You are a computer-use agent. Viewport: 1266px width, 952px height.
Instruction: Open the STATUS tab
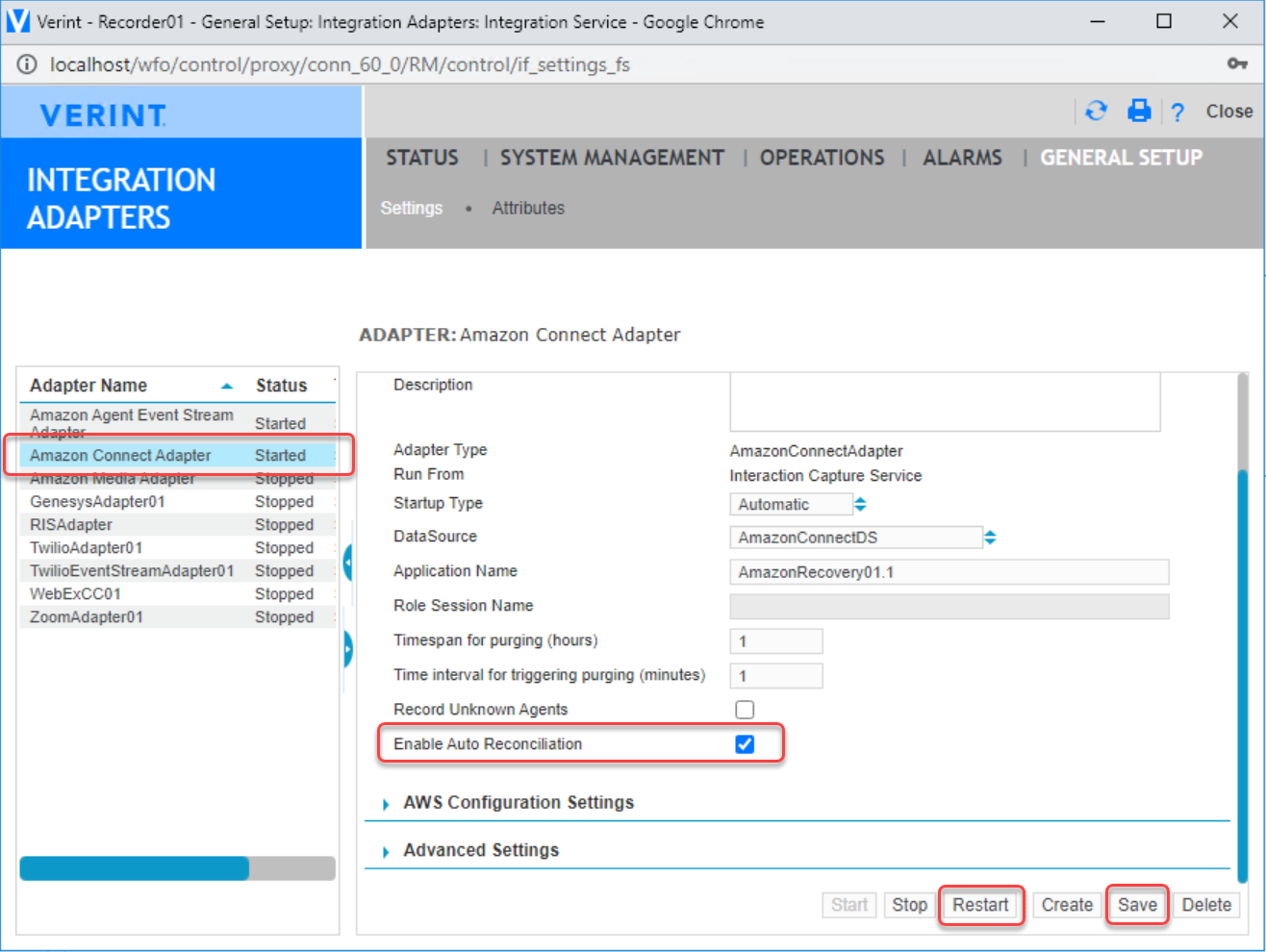[x=422, y=158]
